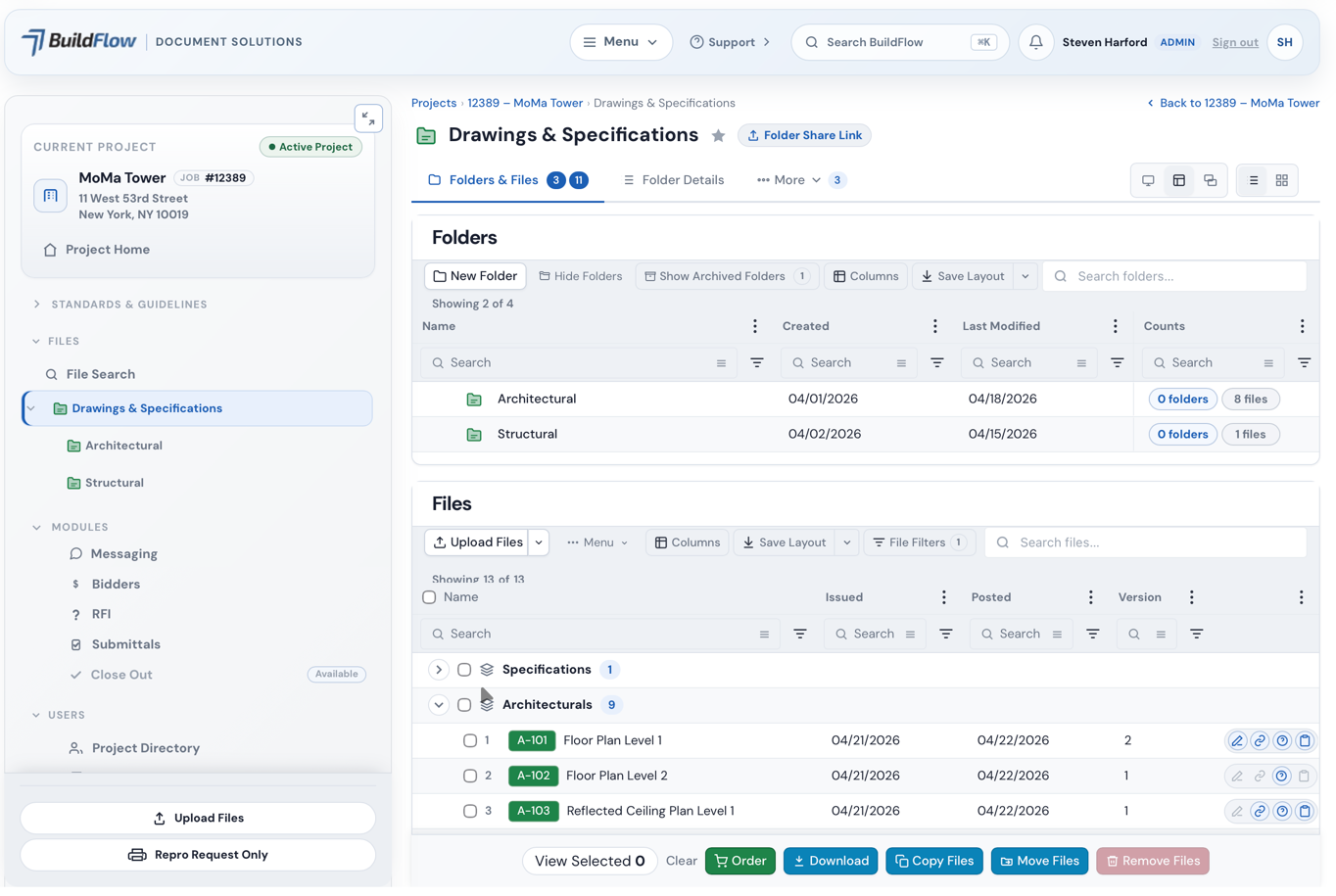This screenshot has width=1336, height=896.
Task: Collapse the Files sidebar section
Action: coord(36,342)
